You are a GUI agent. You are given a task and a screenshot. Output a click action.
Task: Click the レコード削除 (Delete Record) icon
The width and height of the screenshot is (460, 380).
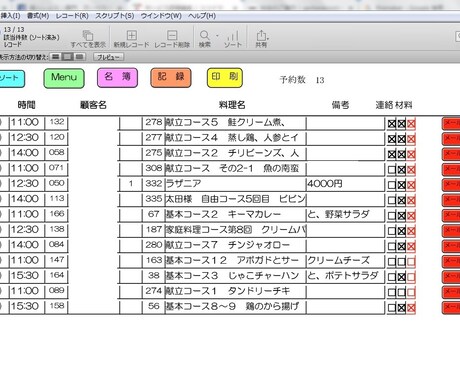pos(172,39)
